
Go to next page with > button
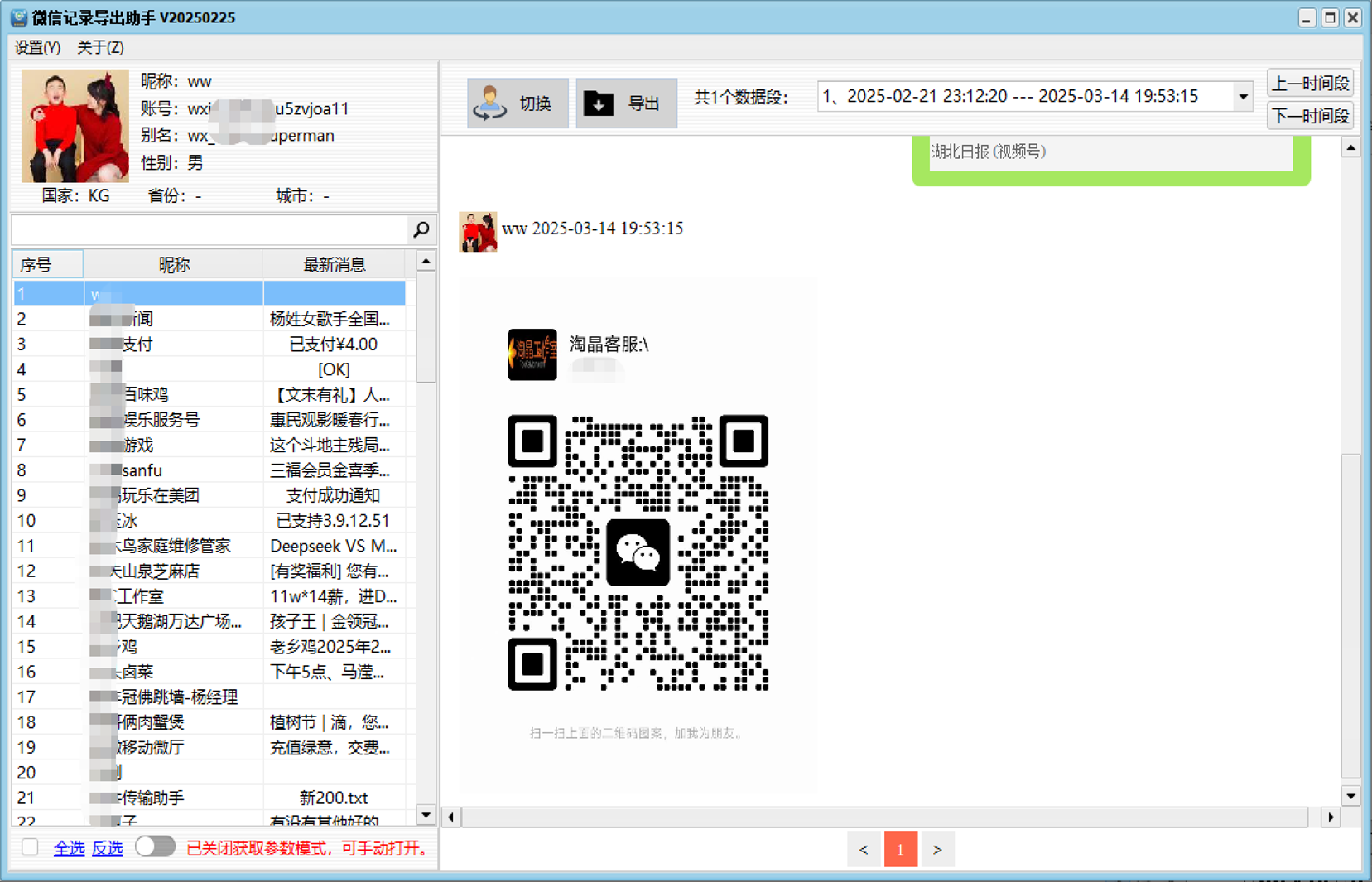937,850
